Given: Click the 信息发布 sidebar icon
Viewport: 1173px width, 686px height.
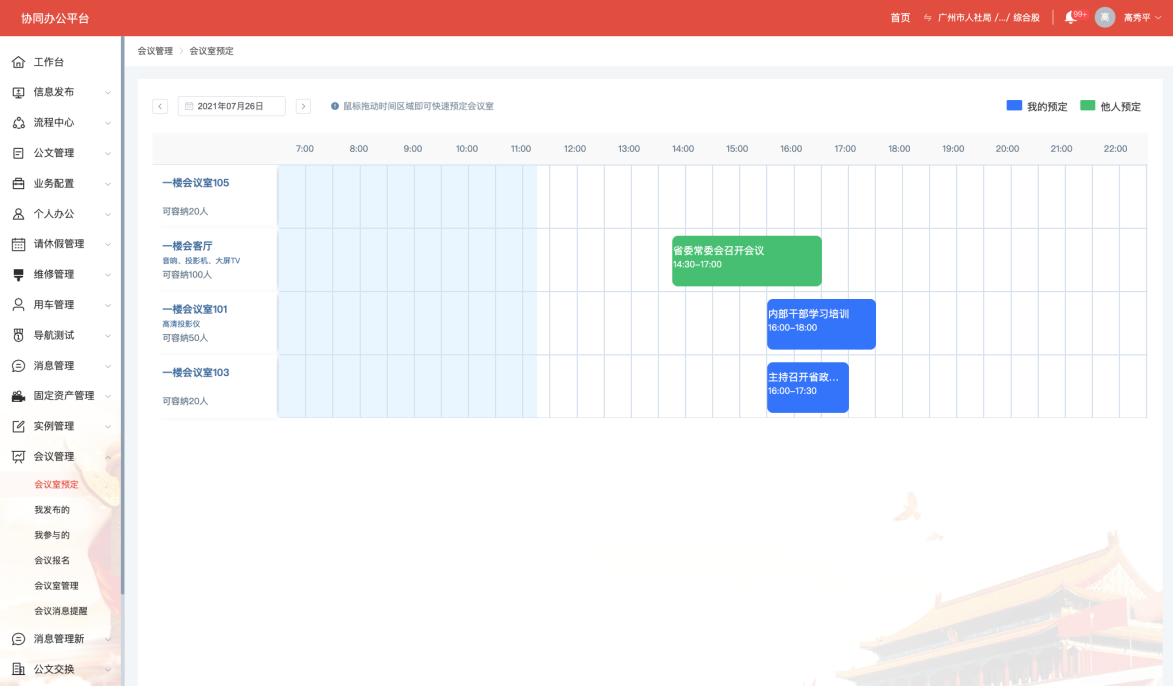Looking at the screenshot, I should tap(18, 92).
